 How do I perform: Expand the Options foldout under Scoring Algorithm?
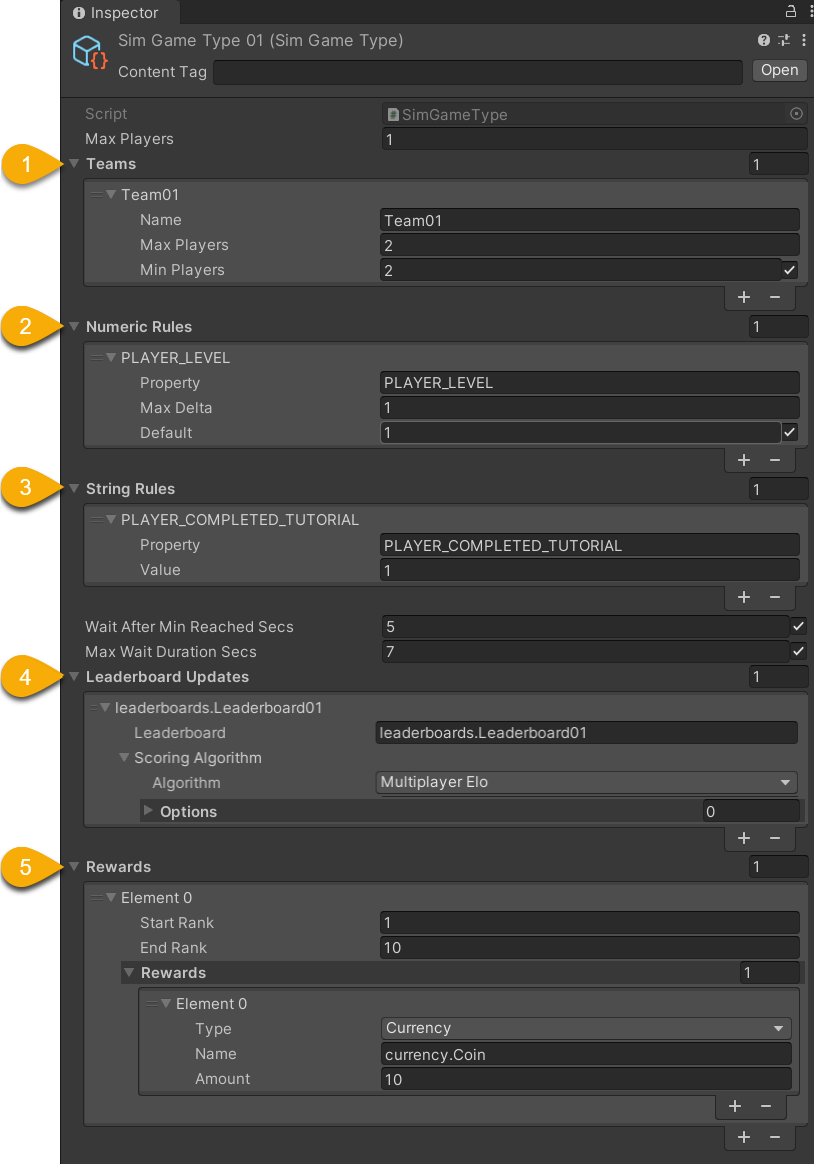click(149, 811)
